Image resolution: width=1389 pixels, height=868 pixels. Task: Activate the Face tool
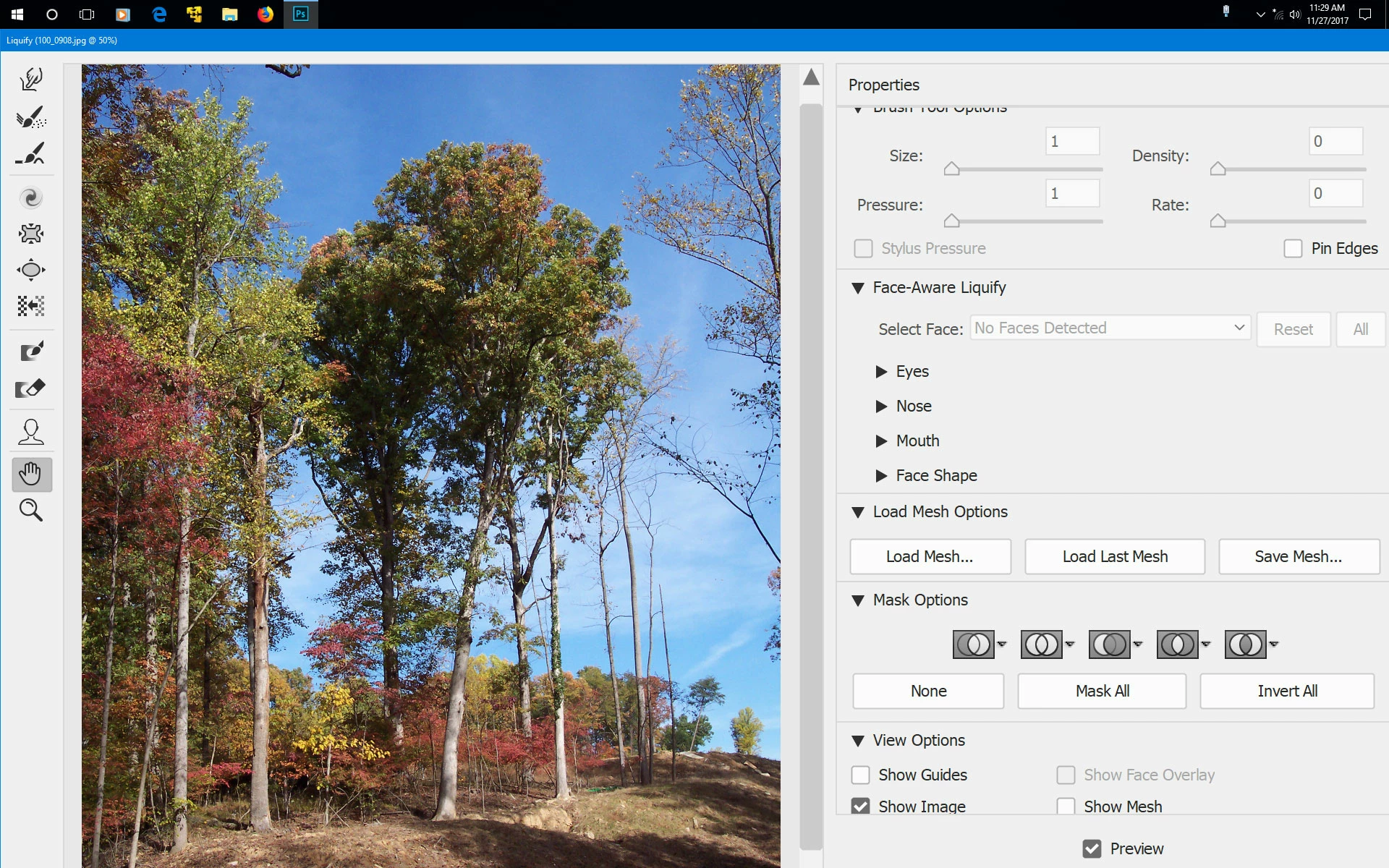coord(31,432)
